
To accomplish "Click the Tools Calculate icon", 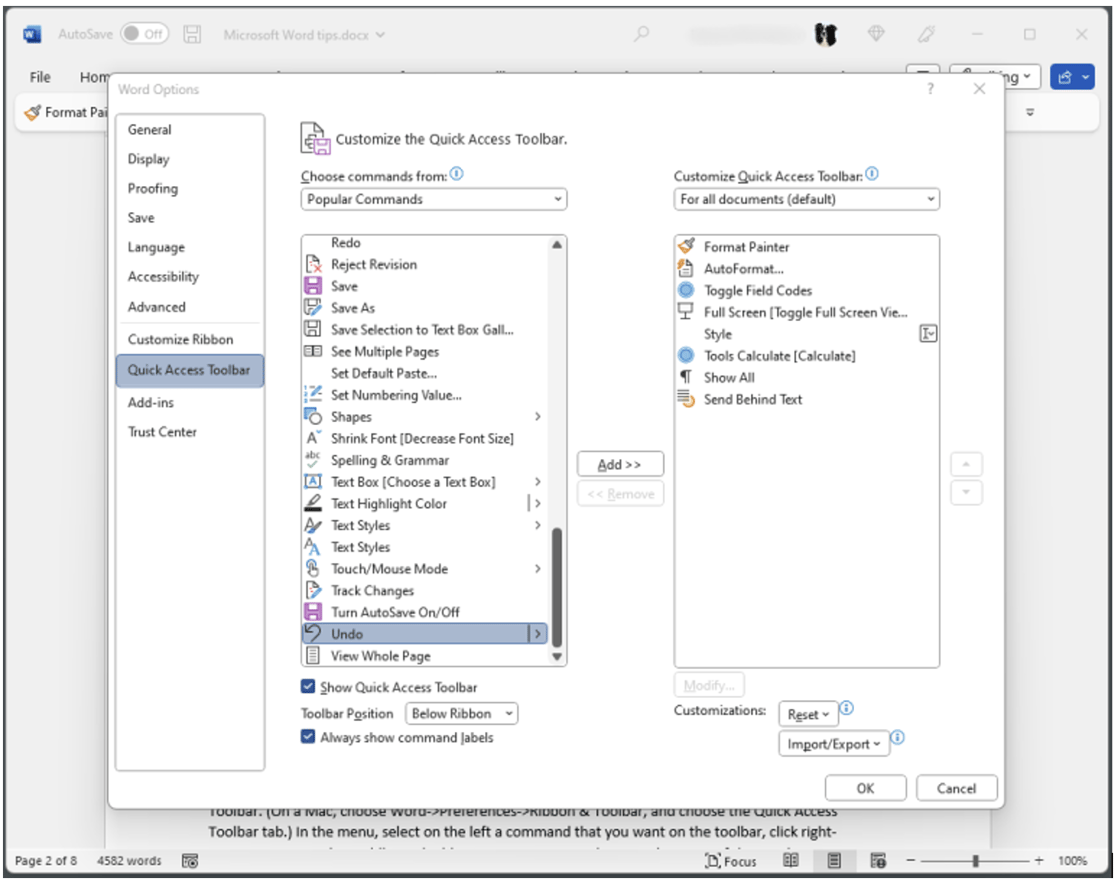I will click(x=686, y=355).
